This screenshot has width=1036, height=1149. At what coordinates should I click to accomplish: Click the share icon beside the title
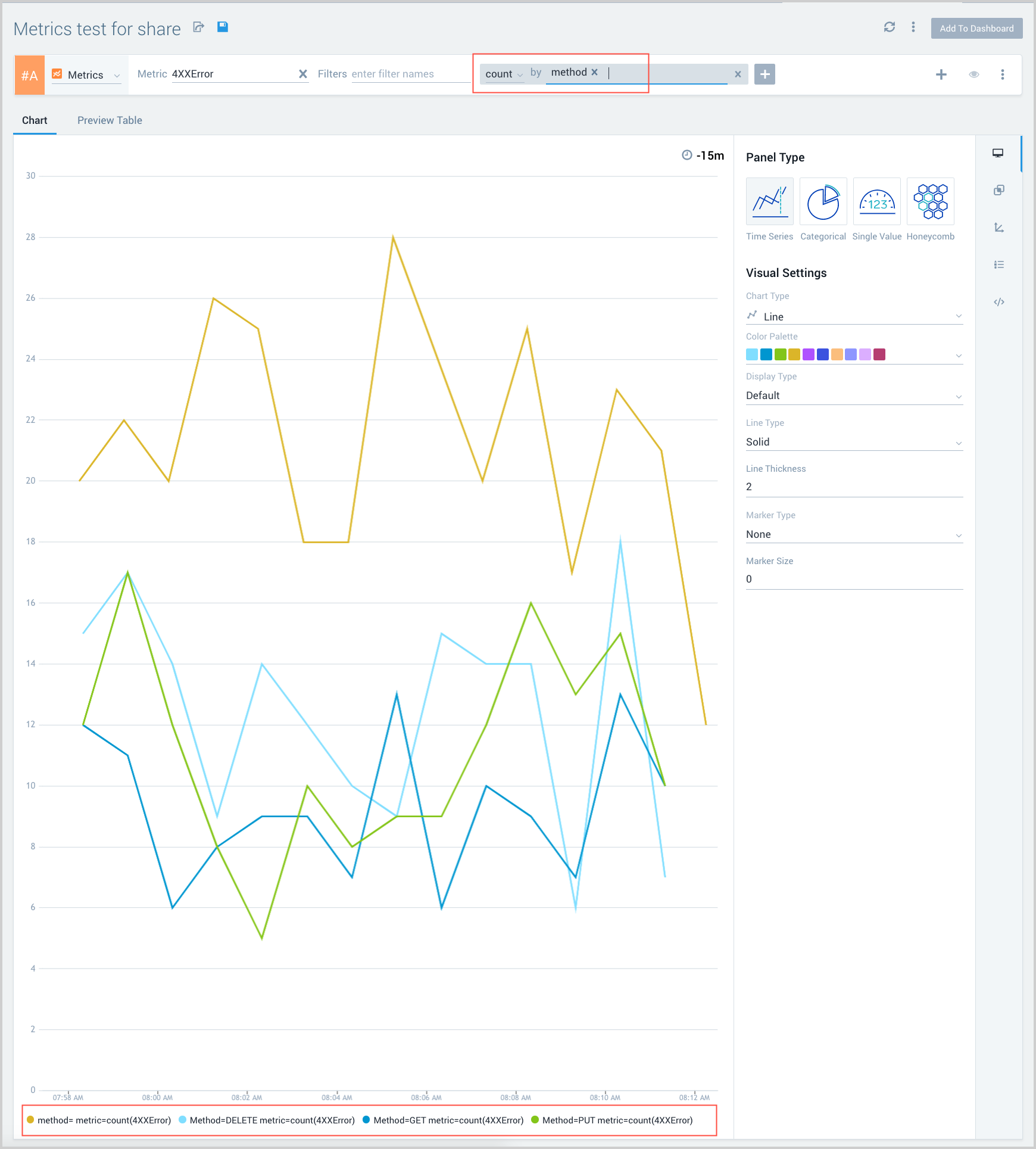tap(199, 27)
